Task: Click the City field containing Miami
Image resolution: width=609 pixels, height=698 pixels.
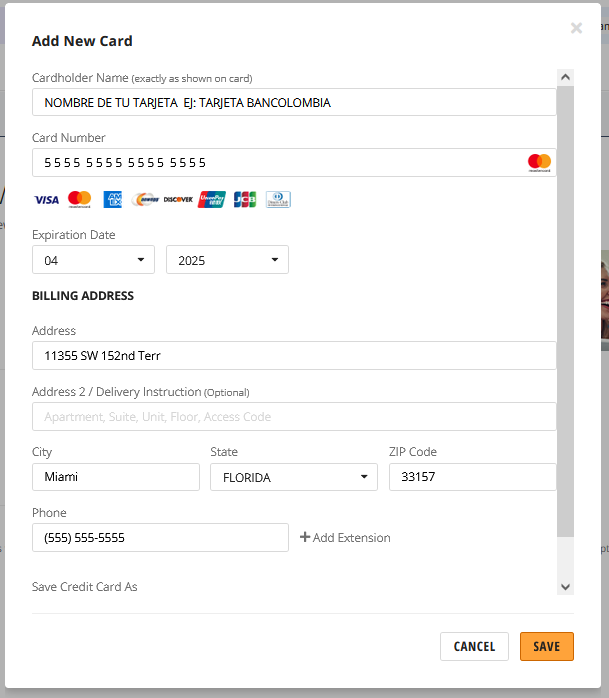Action: (x=116, y=477)
